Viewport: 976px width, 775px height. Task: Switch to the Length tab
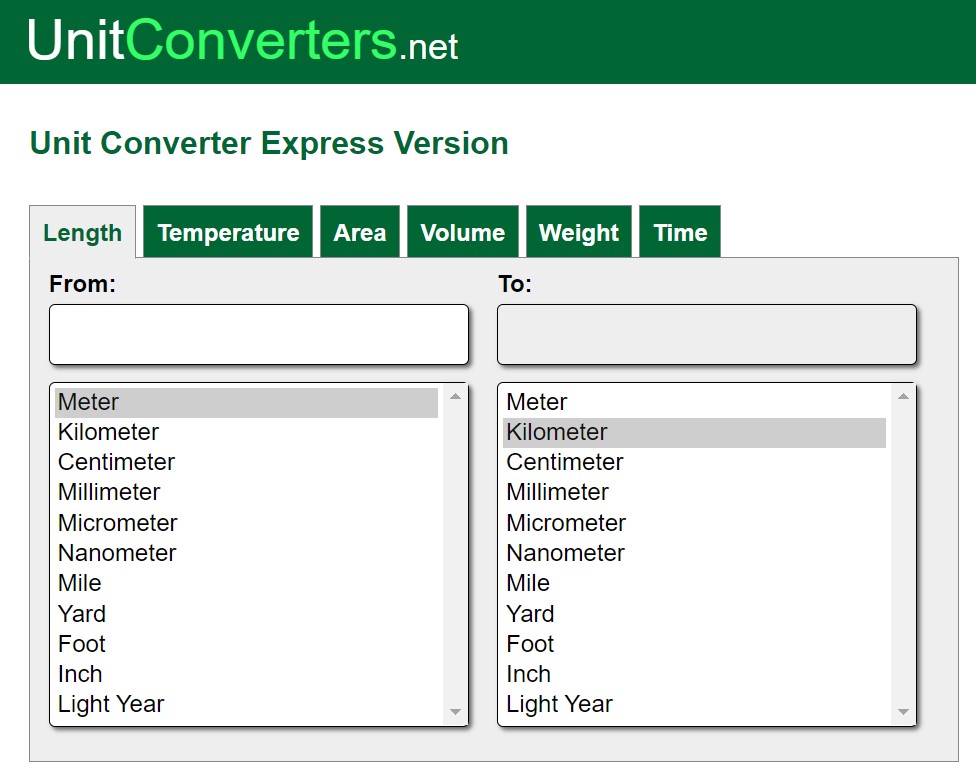[x=82, y=232]
